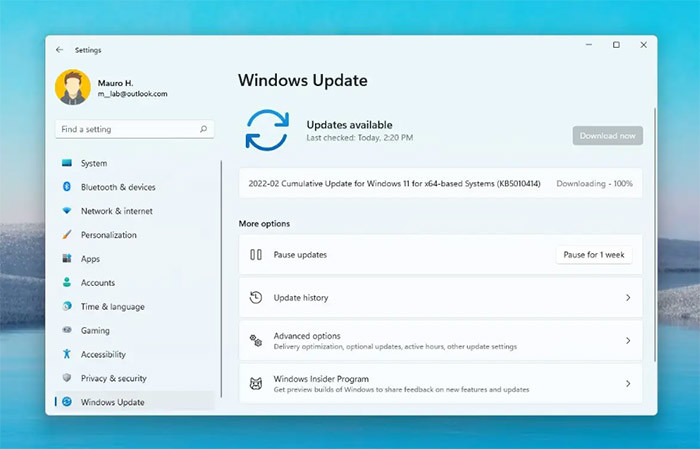700x449 pixels.
Task: Click the System monitor icon
Action: click(67, 163)
